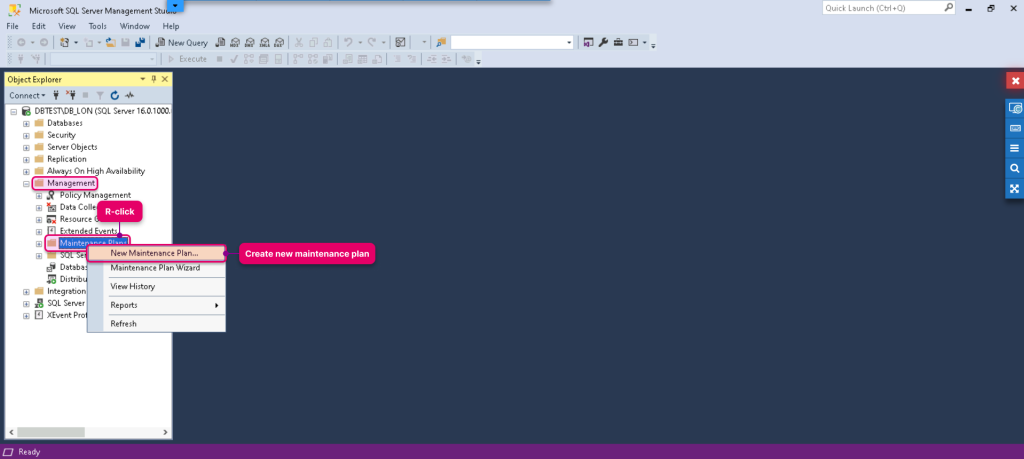Click the wrench Properties icon in toolbar
The width and height of the screenshot is (1024, 459).
[603, 42]
